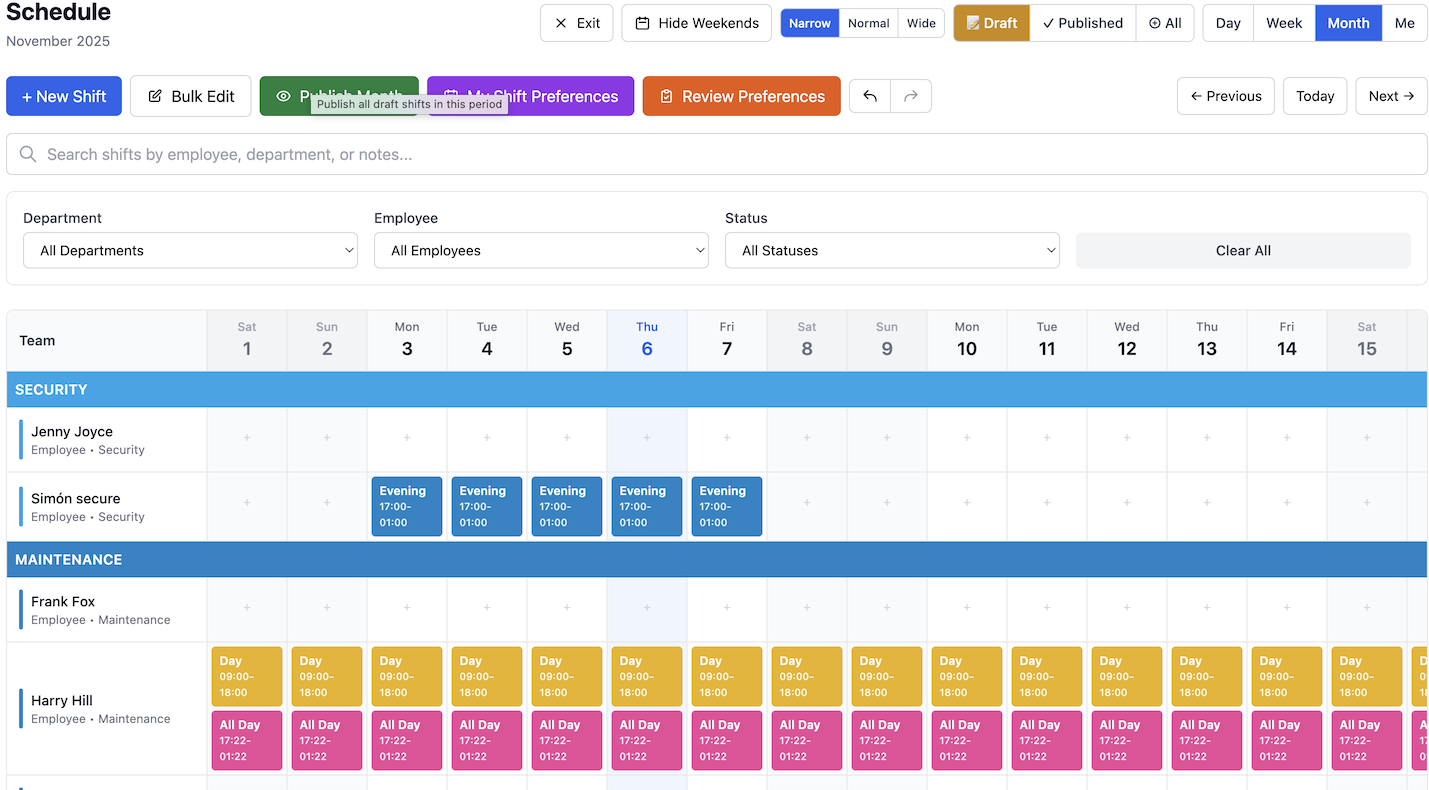This screenshot has height=790, width=1429.
Task: Select the Day view tab
Action: [x=1228, y=23]
